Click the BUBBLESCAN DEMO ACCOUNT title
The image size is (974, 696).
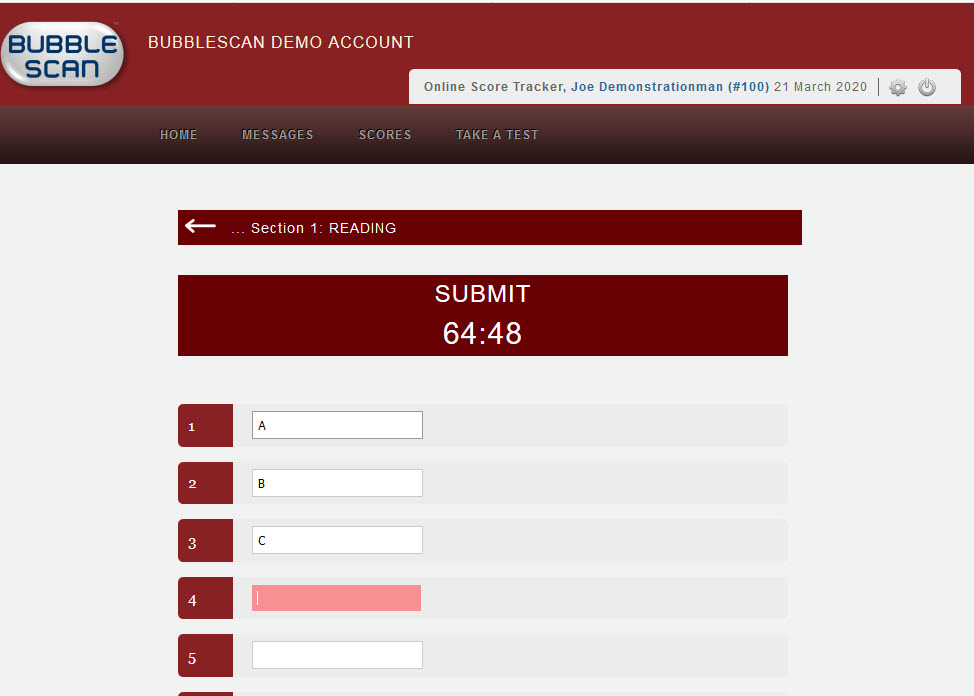point(281,42)
